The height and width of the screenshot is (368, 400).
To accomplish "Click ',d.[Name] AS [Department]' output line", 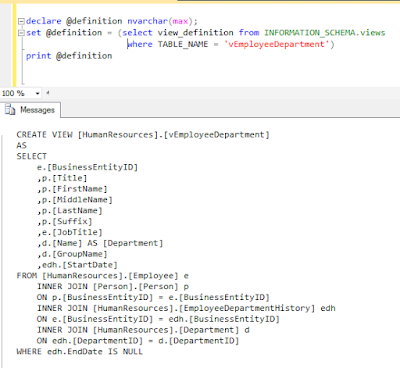I will [100, 243].
